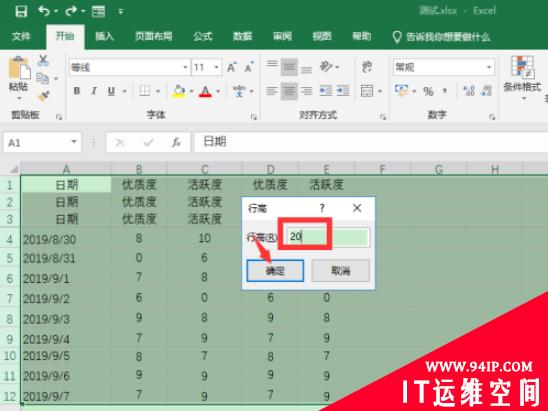The image size is (548, 411).
Task: Click the 确定 button in row height dialog
Action: pyautogui.click(x=275, y=271)
